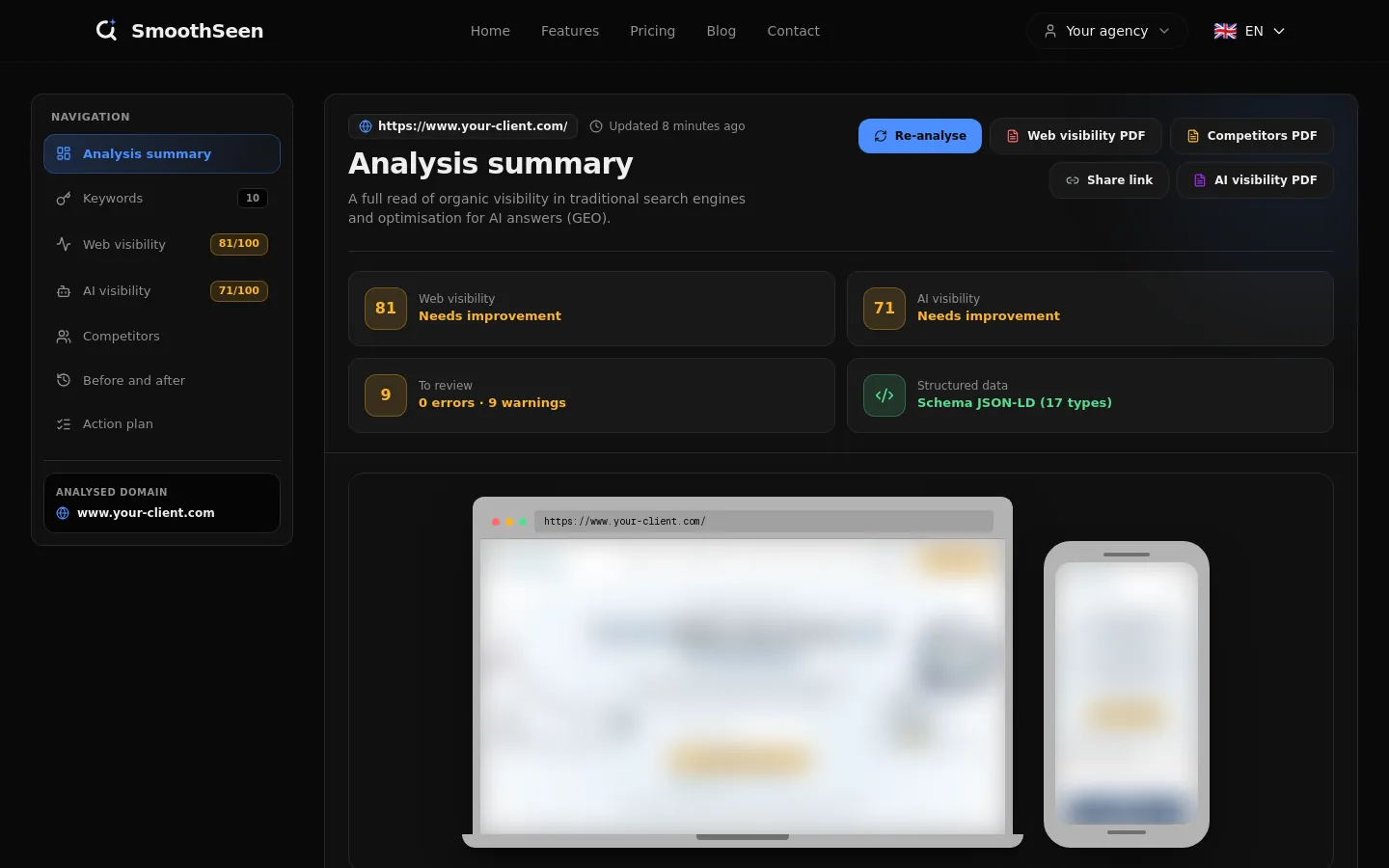Select Action plan in sidebar
Image resolution: width=1389 pixels, height=868 pixels.
(162, 424)
